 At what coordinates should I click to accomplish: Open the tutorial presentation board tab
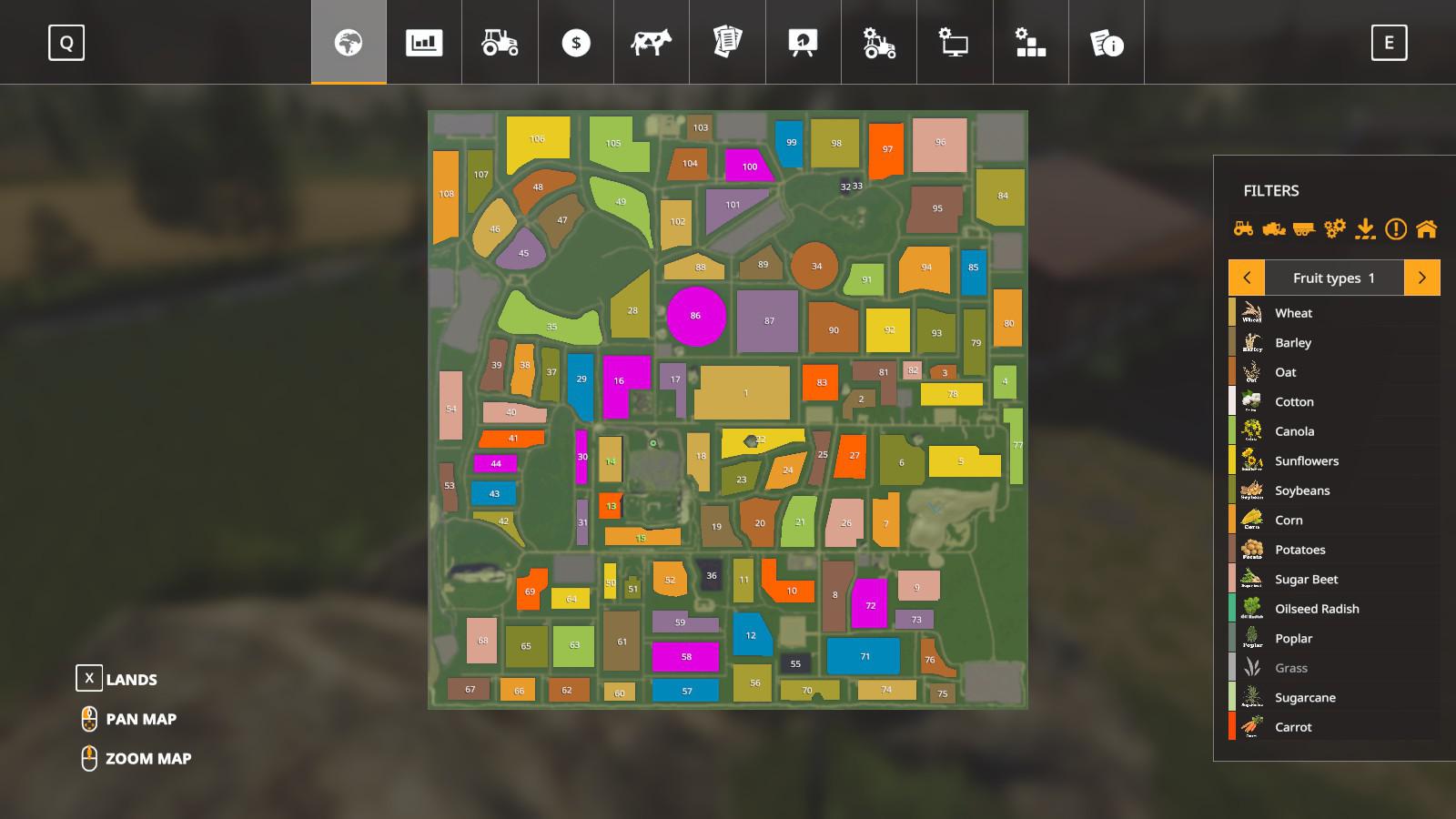point(803,43)
